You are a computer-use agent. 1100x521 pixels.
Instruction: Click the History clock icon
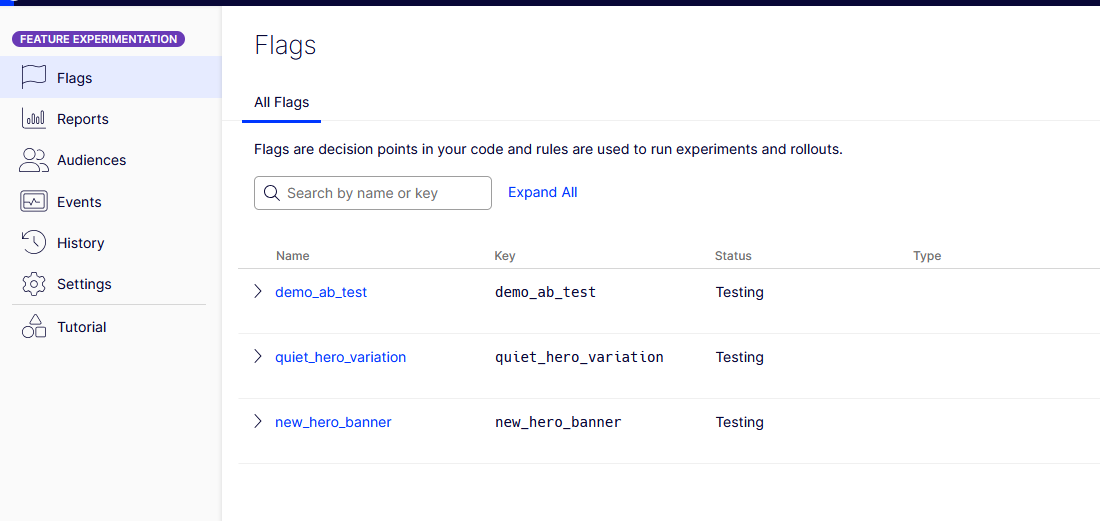click(34, 243)
